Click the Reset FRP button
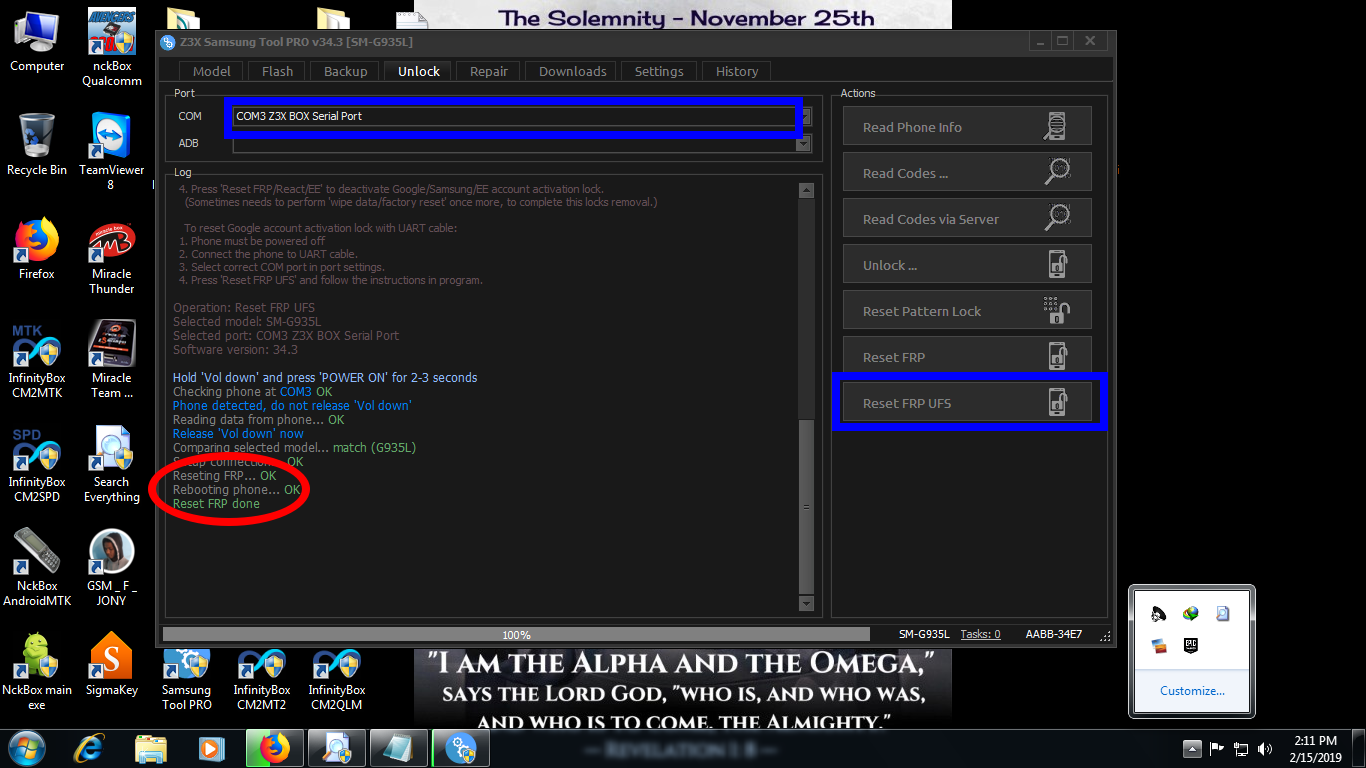The height and width of the screenshot is (768, 1366). click(967, 357)
